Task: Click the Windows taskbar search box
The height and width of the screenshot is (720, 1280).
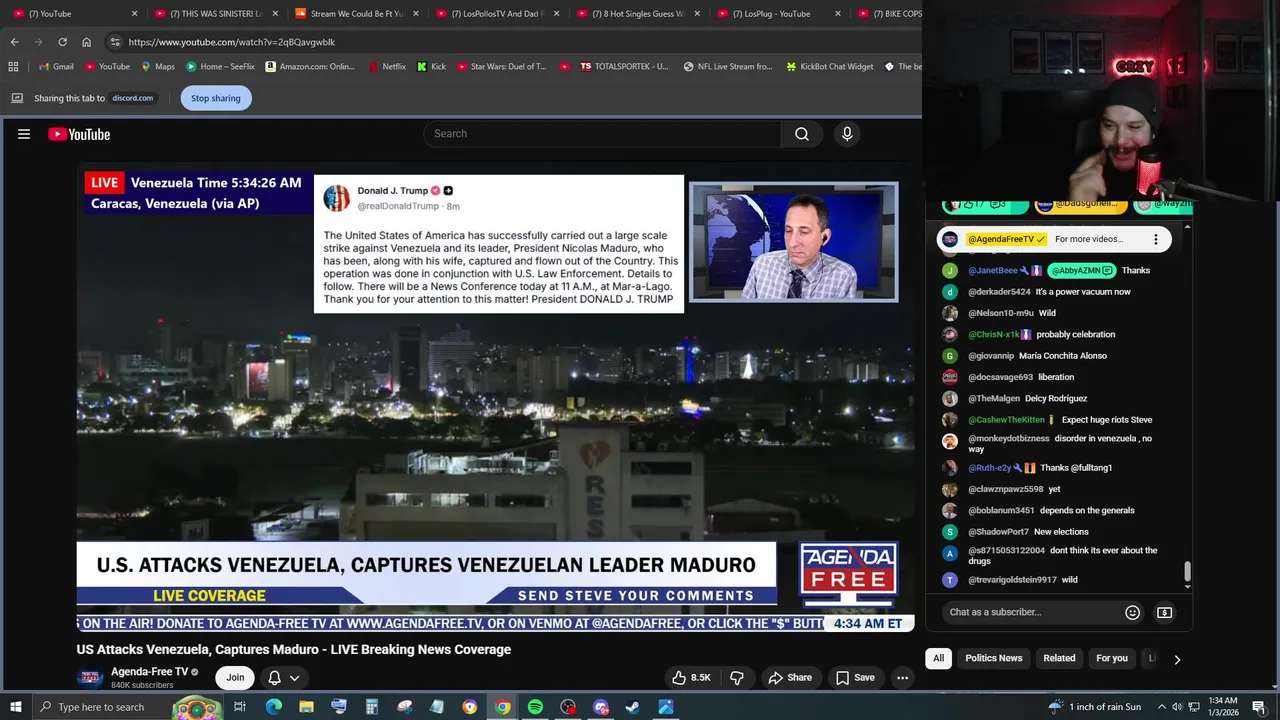Action: 130,707
